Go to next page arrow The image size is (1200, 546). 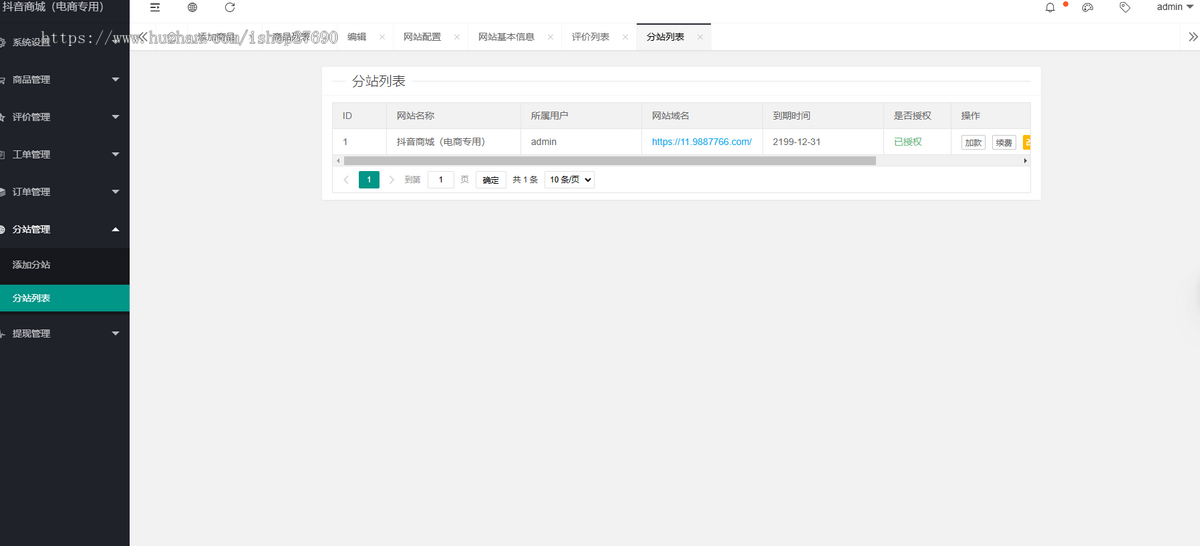391,180
